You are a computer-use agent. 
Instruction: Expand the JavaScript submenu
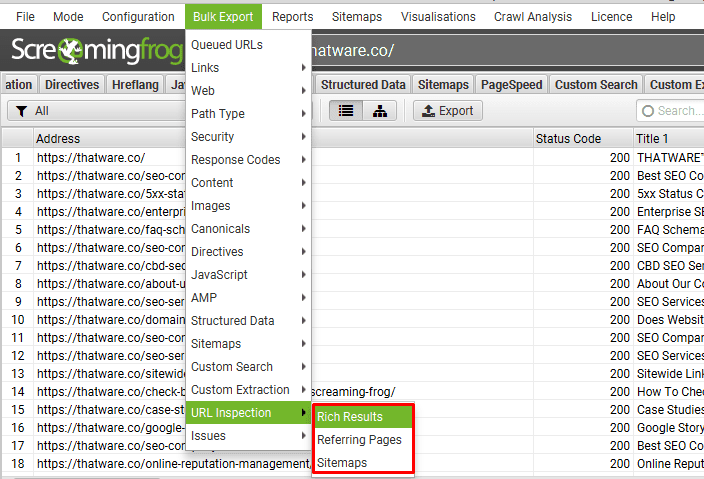[248, 275]
